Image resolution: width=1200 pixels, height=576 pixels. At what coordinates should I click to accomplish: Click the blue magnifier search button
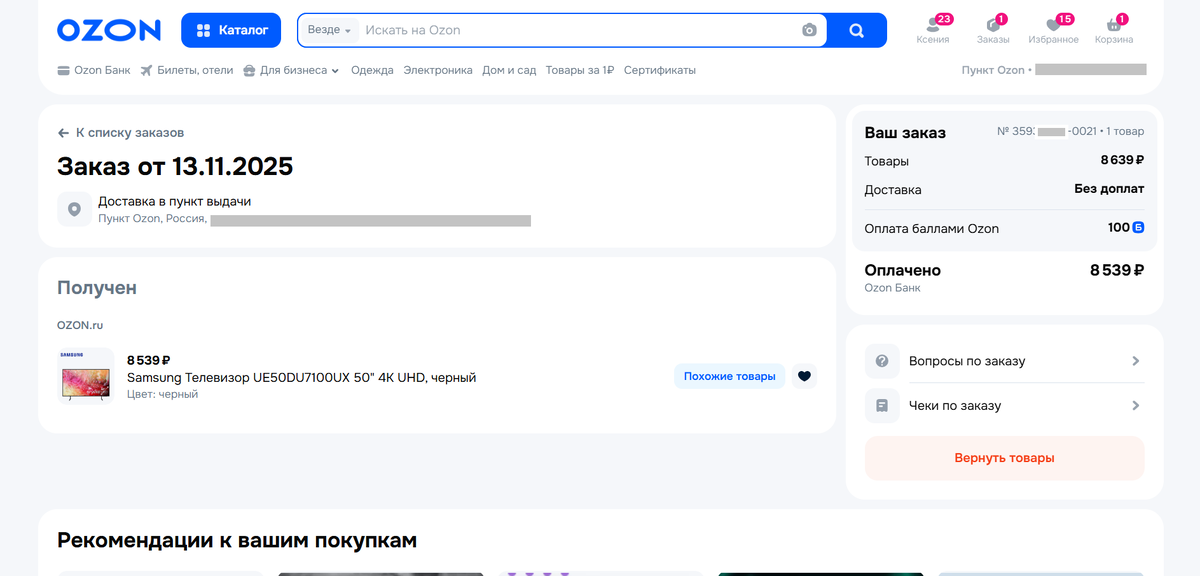tap(857, 30)
